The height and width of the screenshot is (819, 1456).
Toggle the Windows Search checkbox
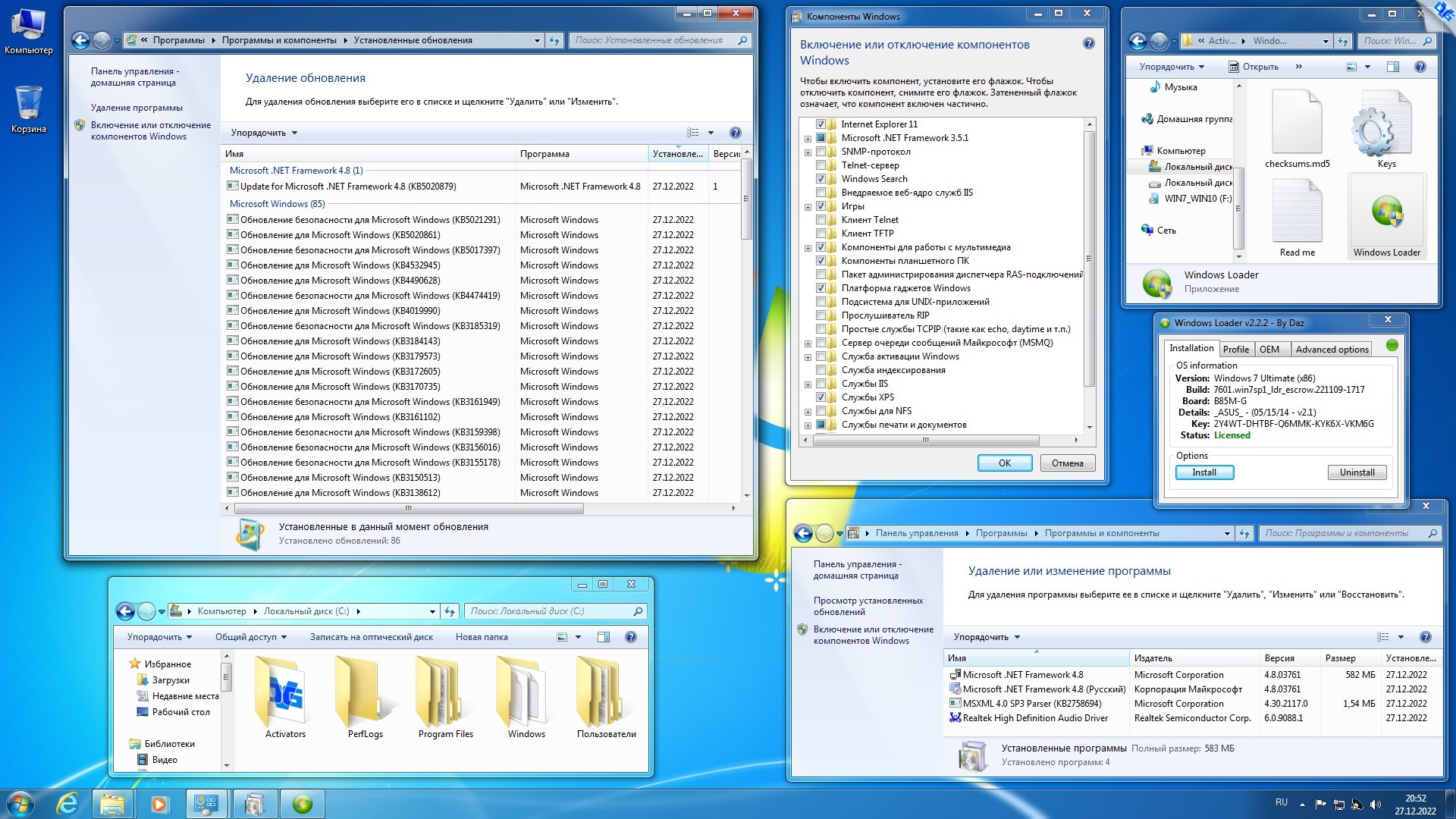click(821, 179)
